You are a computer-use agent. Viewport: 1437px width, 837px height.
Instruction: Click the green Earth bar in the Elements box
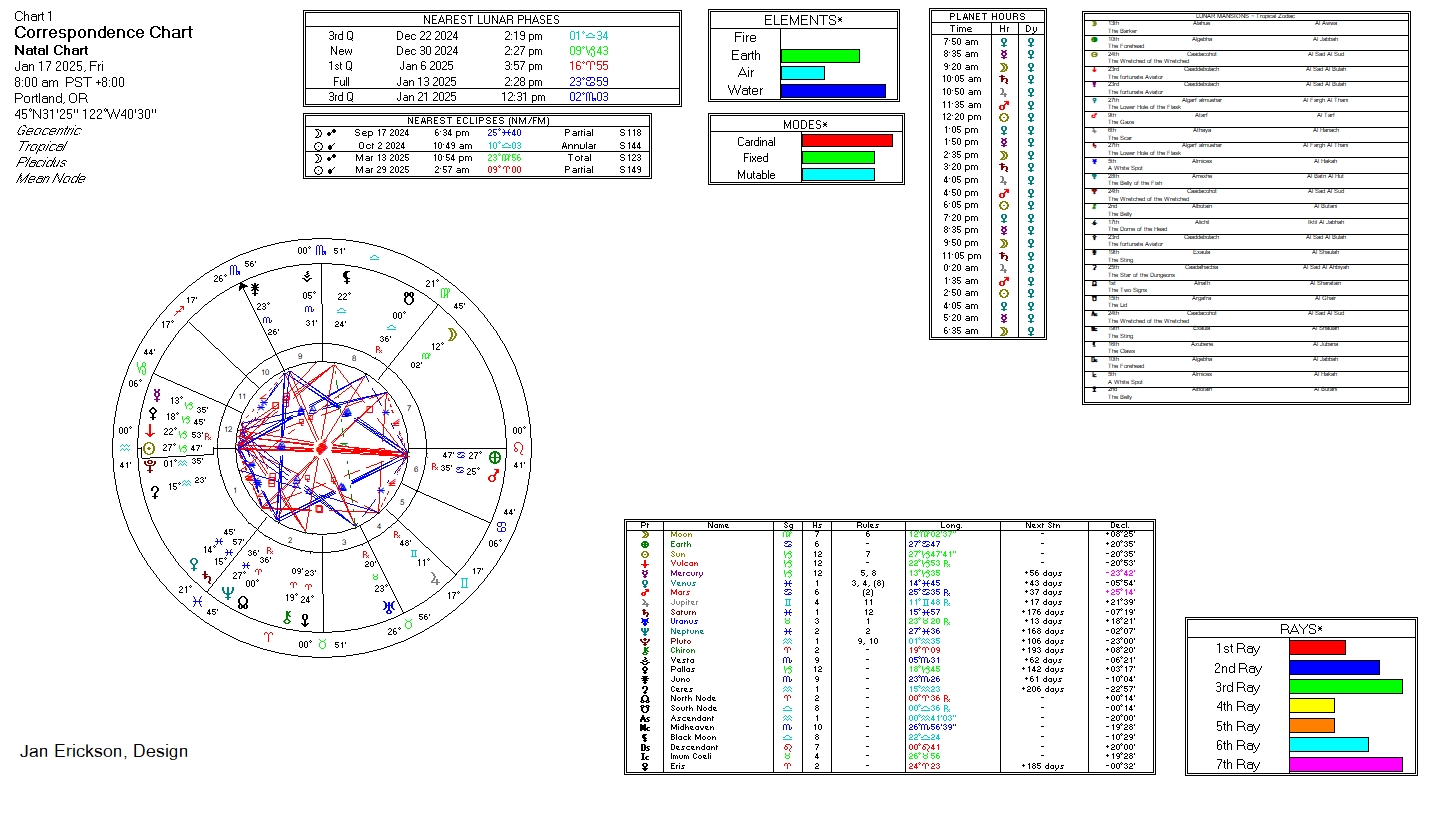(x=820, y=56)
